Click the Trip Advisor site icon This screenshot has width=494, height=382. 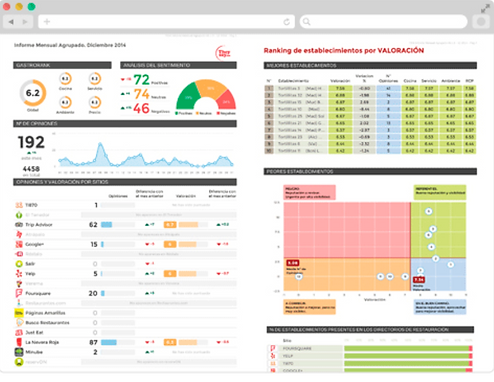click(19, 225)
